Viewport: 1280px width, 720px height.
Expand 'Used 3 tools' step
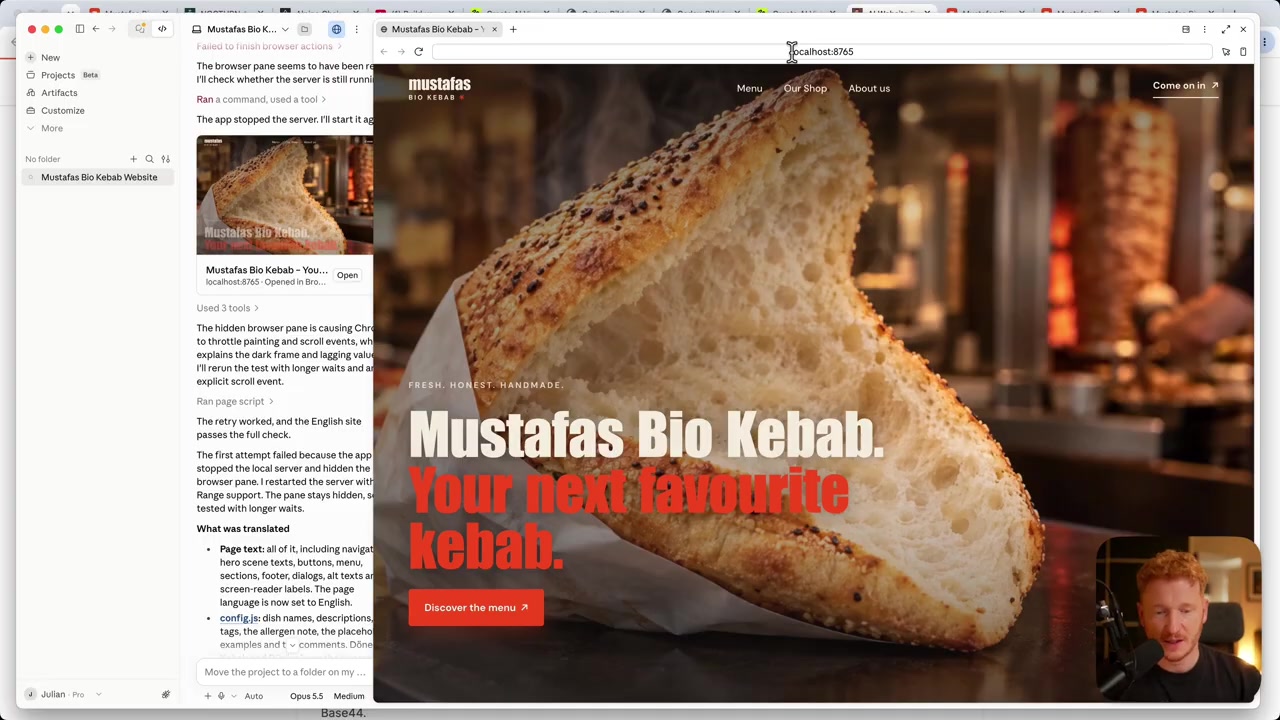pos(228,308)
